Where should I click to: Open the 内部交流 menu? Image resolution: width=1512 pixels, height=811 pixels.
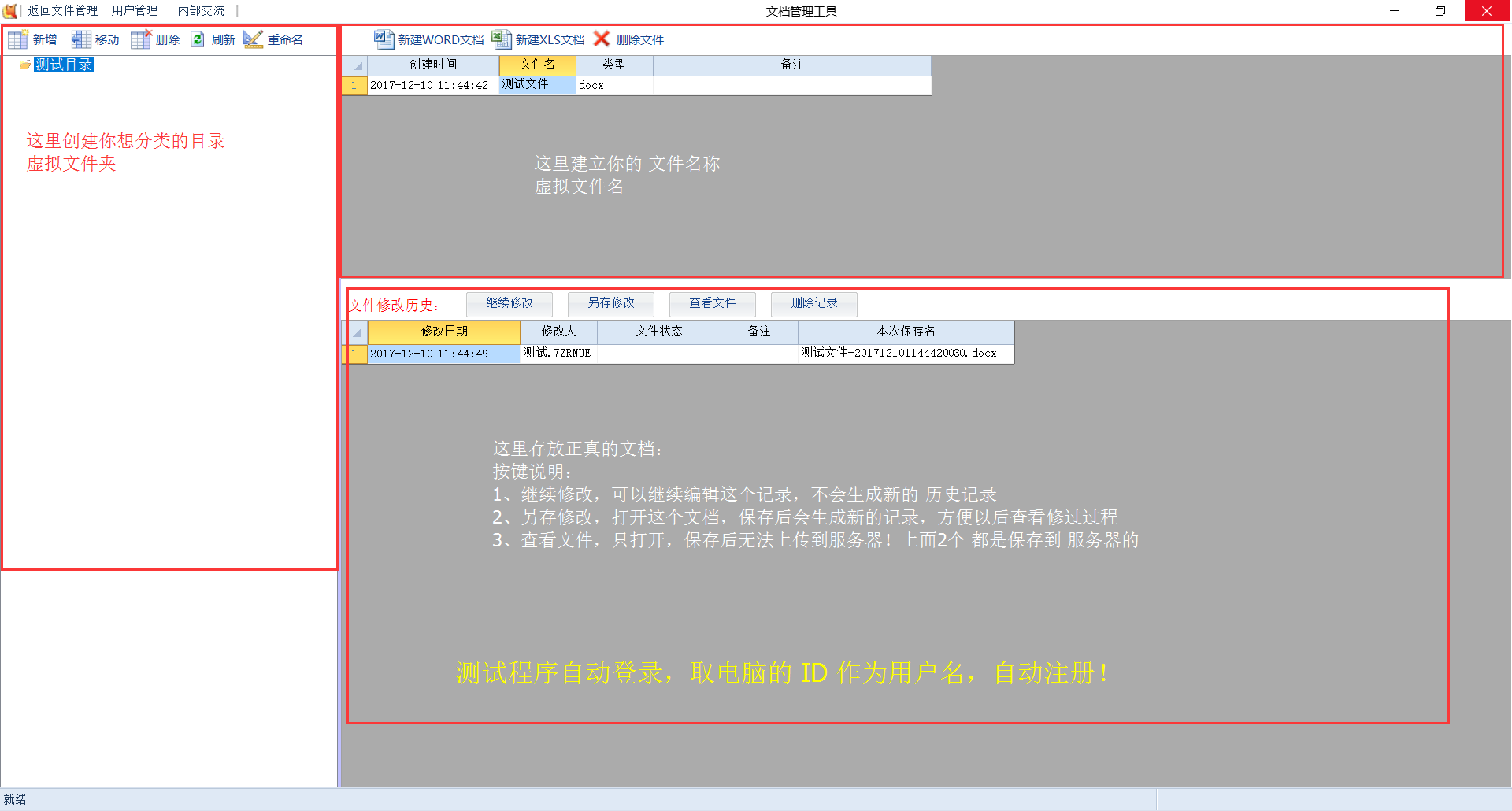(x=201, y=10)
